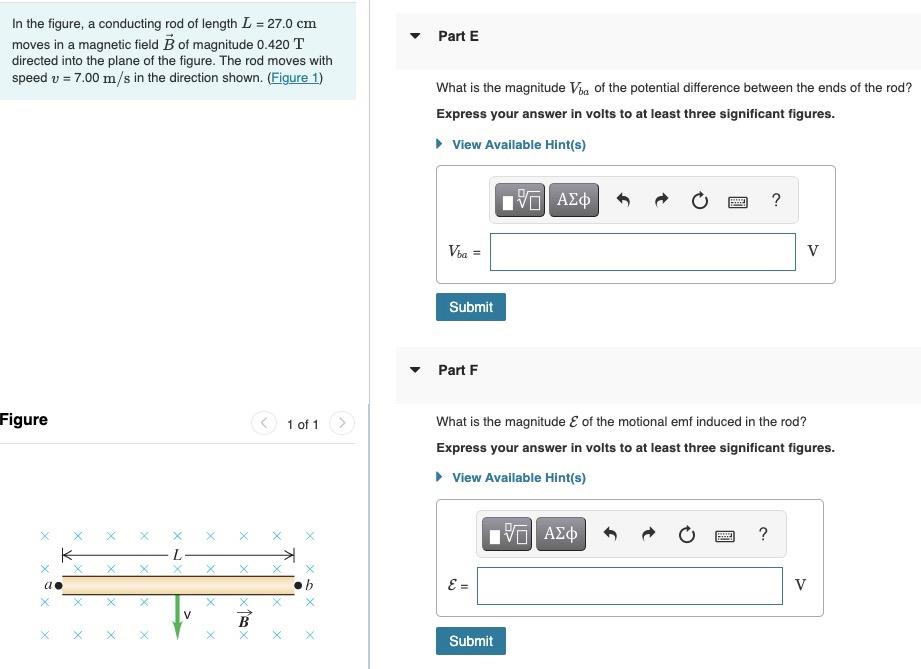The image size is (921, 669).
Task: Show keyboard shortcuts in Part F toolbar
Action: 725,536
